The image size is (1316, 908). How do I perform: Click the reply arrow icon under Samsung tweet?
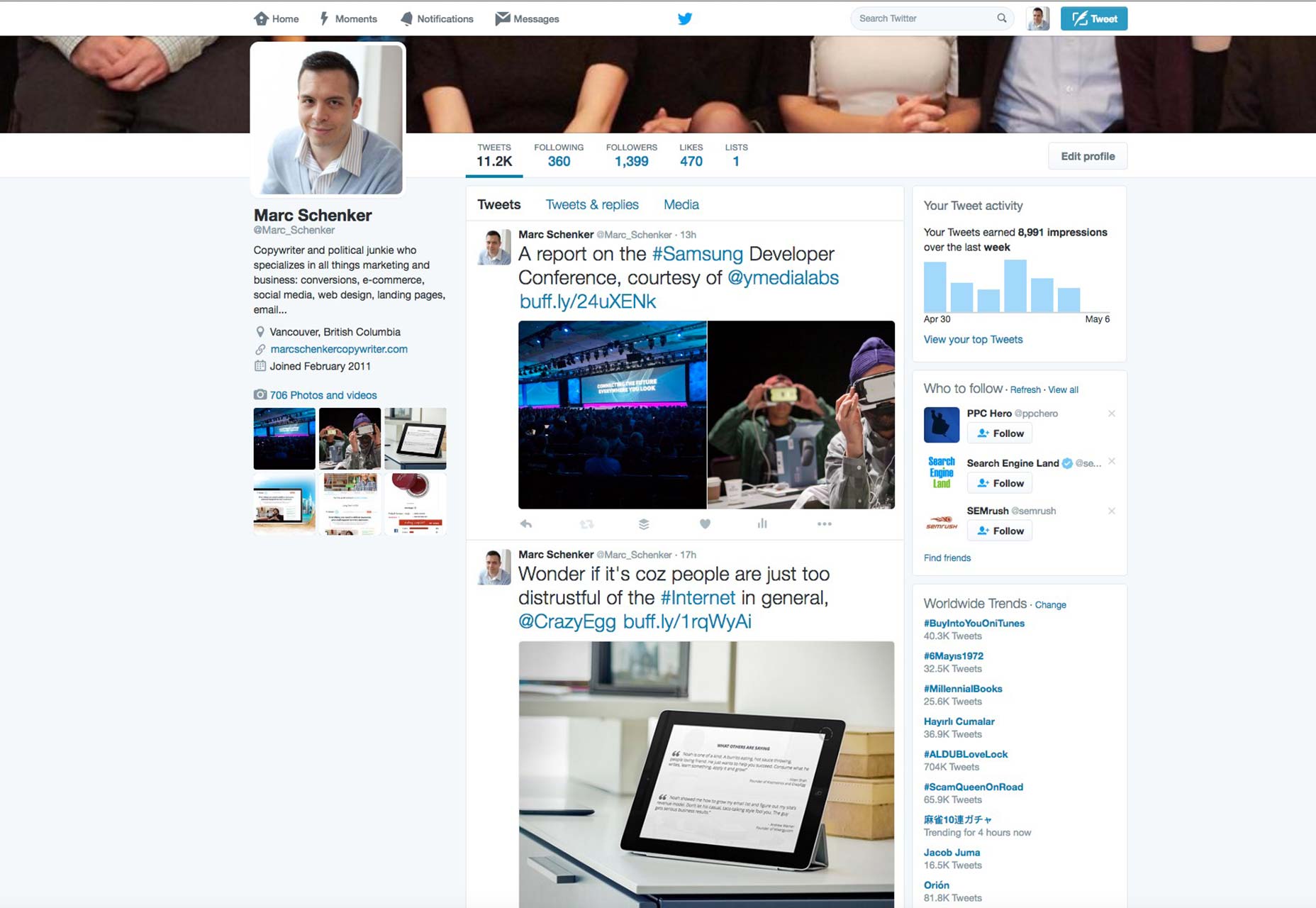tap(526, 524)
